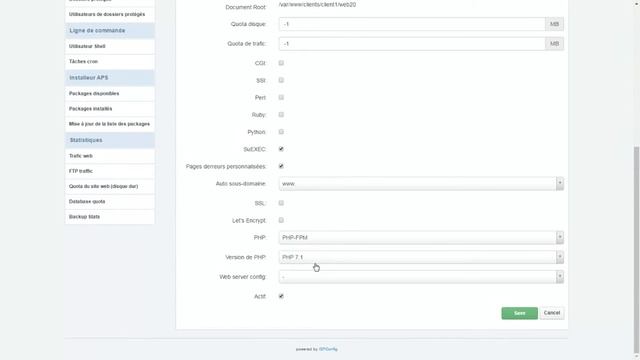Viewport: 640px width, 360px height.
Task: Click the Cancel button
Action: [552, 313]
